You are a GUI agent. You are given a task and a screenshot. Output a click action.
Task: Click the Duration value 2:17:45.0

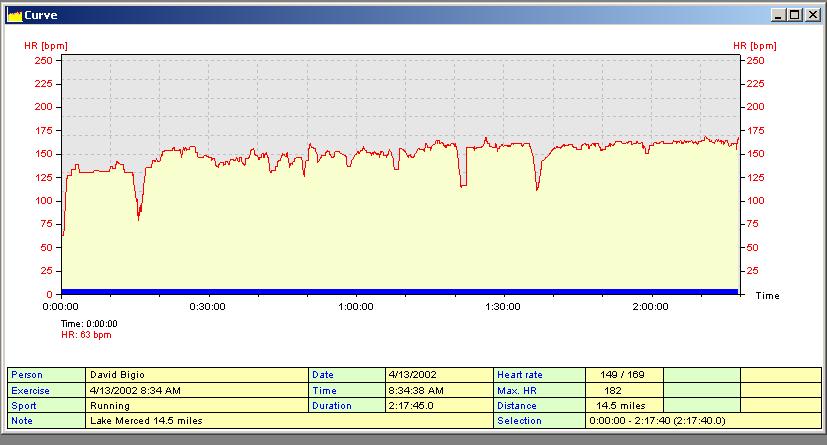(x=438, y=406)
